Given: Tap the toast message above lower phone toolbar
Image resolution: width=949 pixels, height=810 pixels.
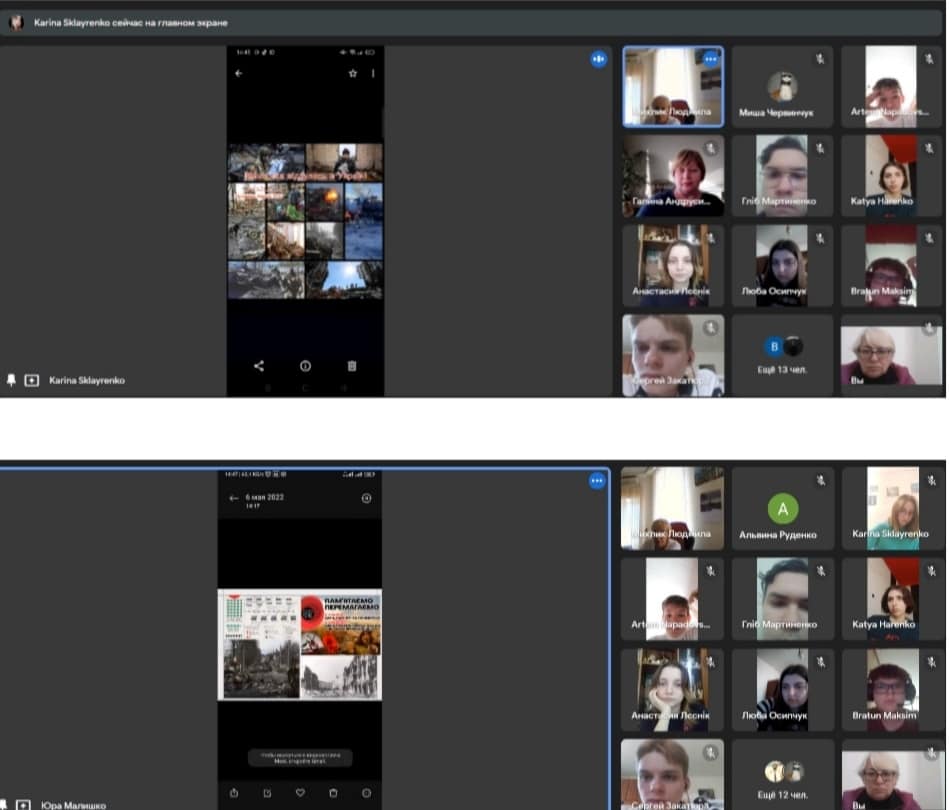Looking at the screenshot, I should [x=300, y=757].
